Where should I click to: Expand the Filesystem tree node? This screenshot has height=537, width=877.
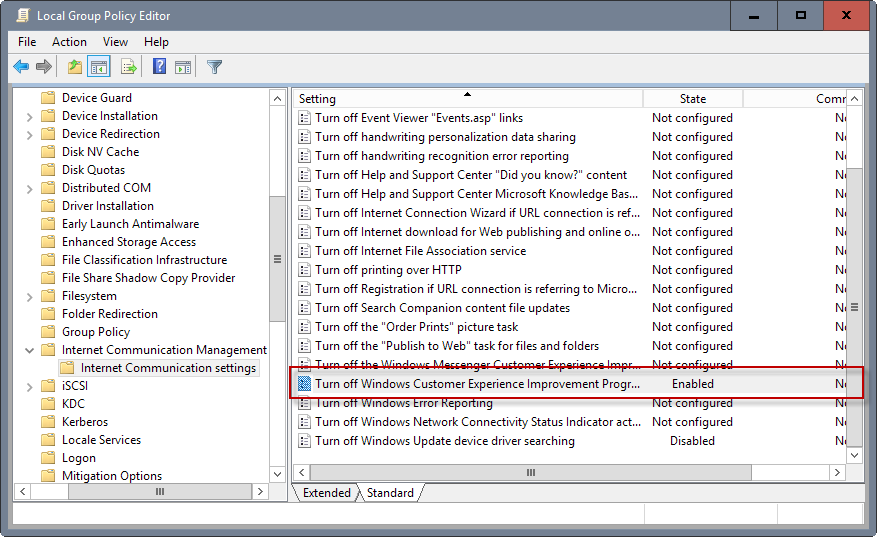[x=30, y=297]
